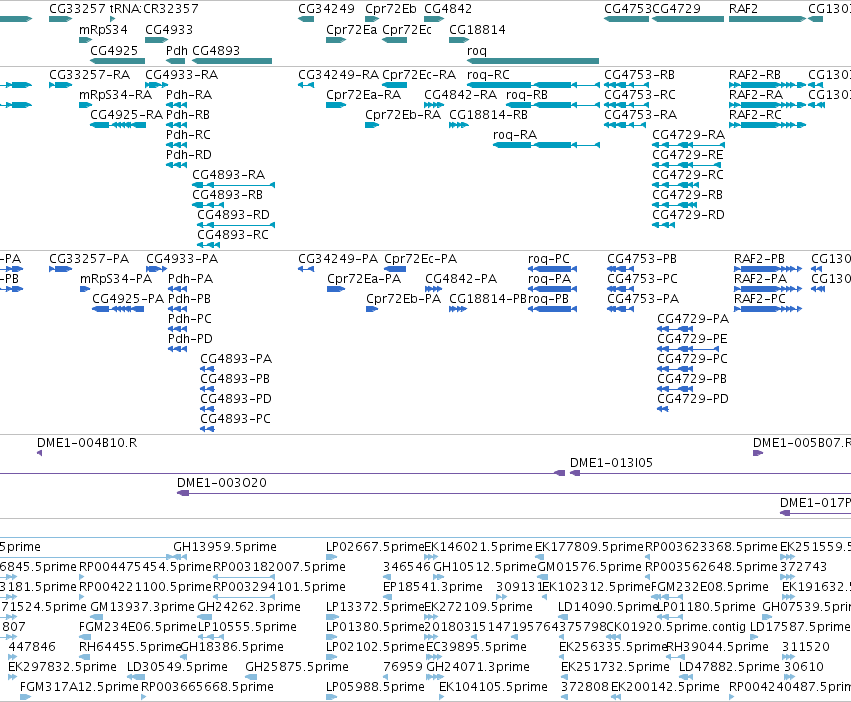Click EST GH13959.5prime
Screen dimensions: 851x702
[x=225, y=547]
